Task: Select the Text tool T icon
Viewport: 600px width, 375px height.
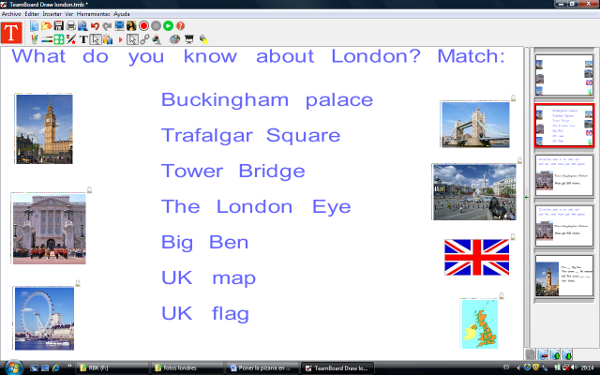Action: 83,39
